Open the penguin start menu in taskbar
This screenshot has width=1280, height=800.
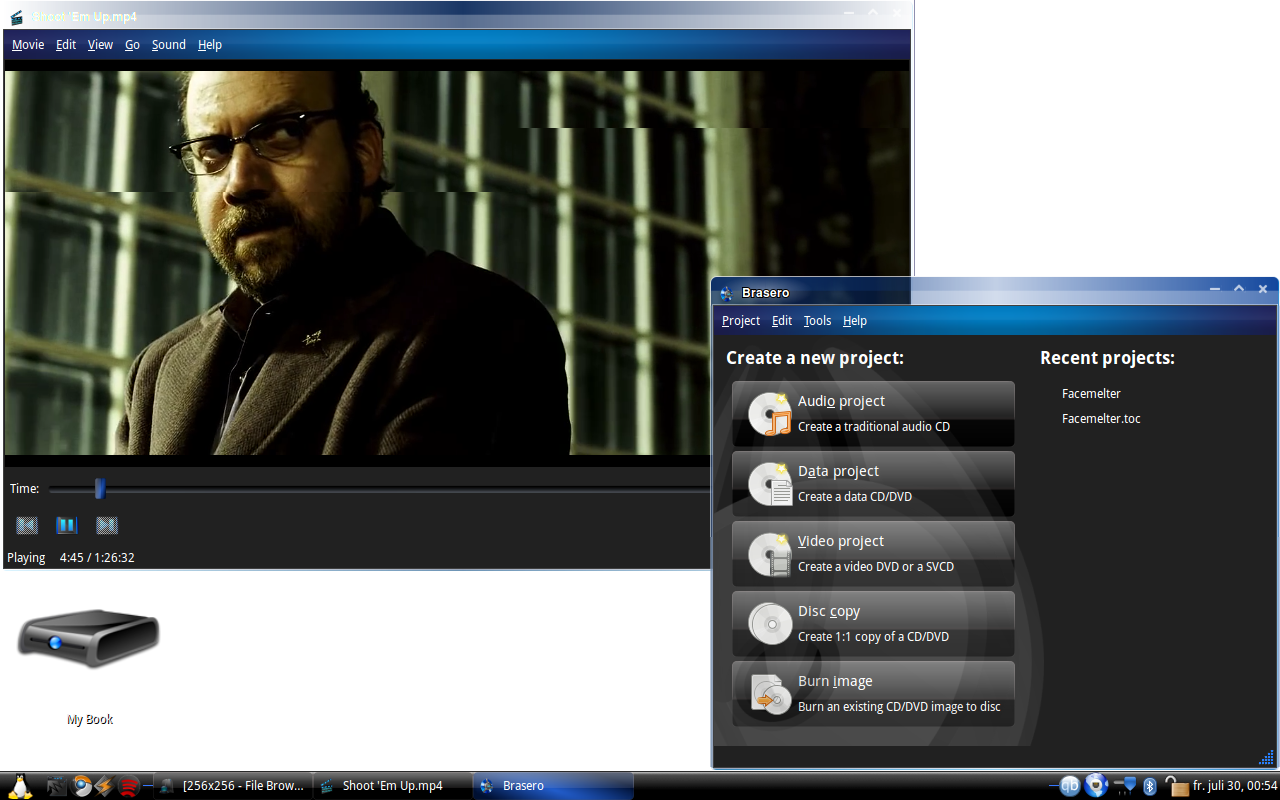click(19, 786)
